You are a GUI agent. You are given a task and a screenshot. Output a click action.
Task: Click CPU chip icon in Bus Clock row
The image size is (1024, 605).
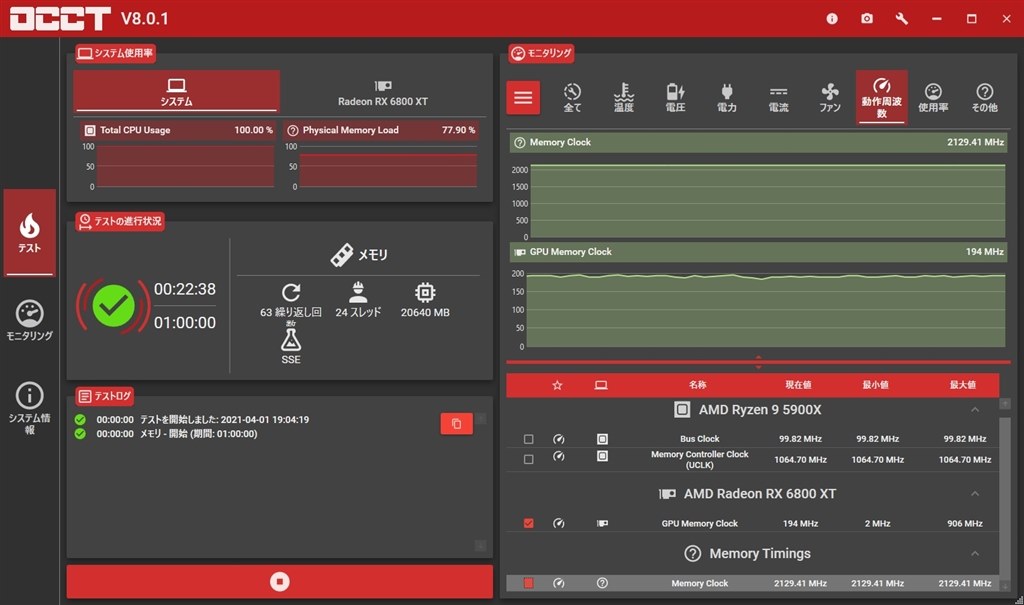[602, 439]
